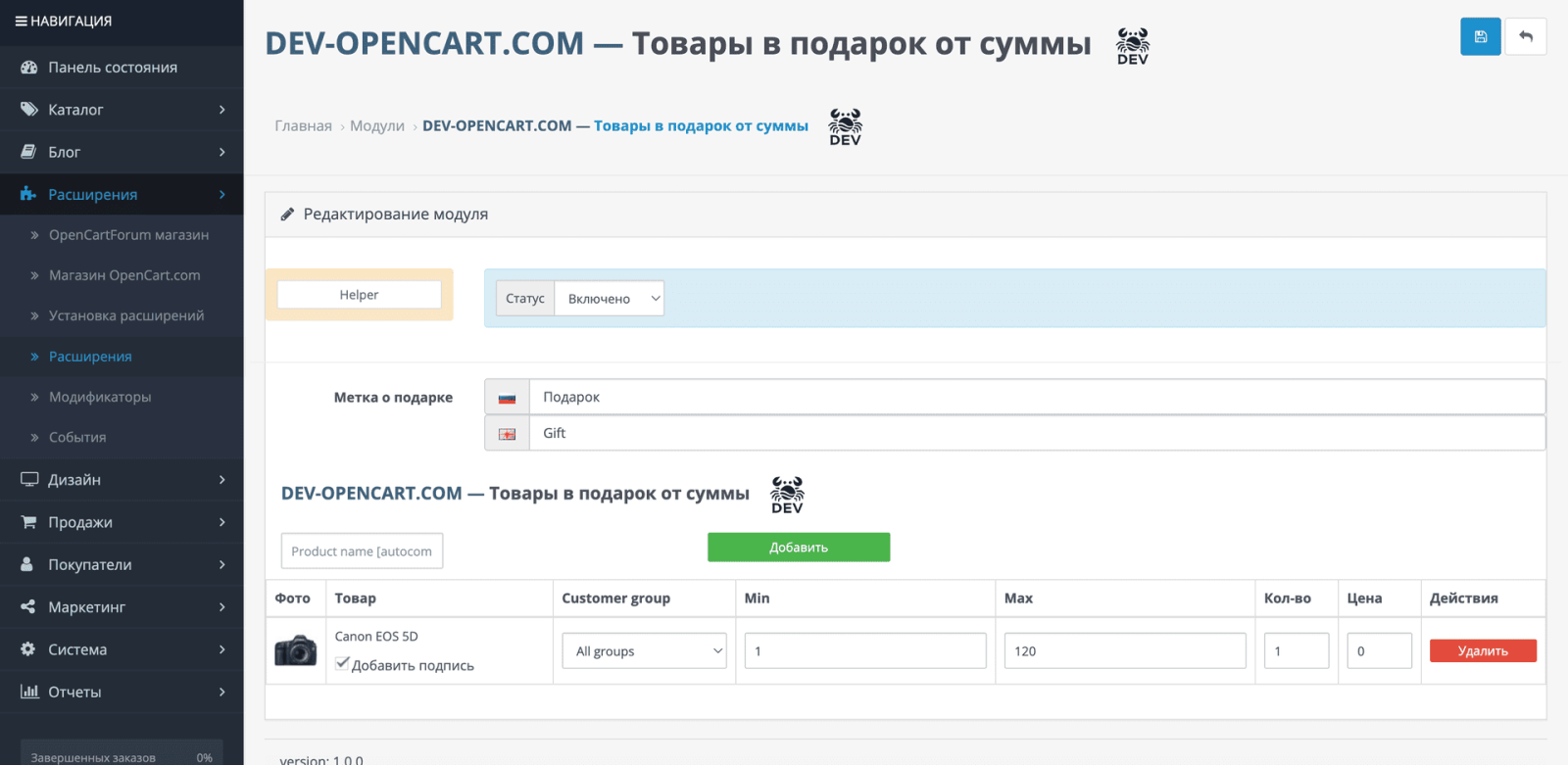Click the Max field containing 120
This screenshot has width=1568, height=766.
pos(1125,651)
